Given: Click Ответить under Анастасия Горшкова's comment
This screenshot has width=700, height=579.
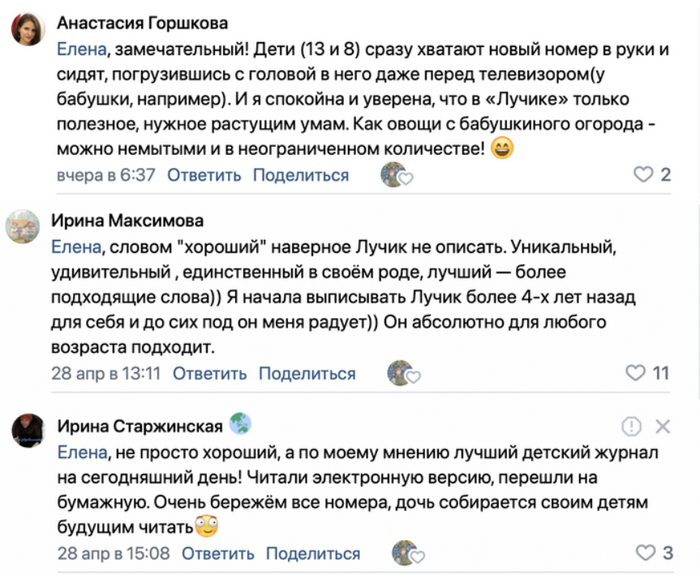Looking at the screenshot, I should click(x=204, y=175).
